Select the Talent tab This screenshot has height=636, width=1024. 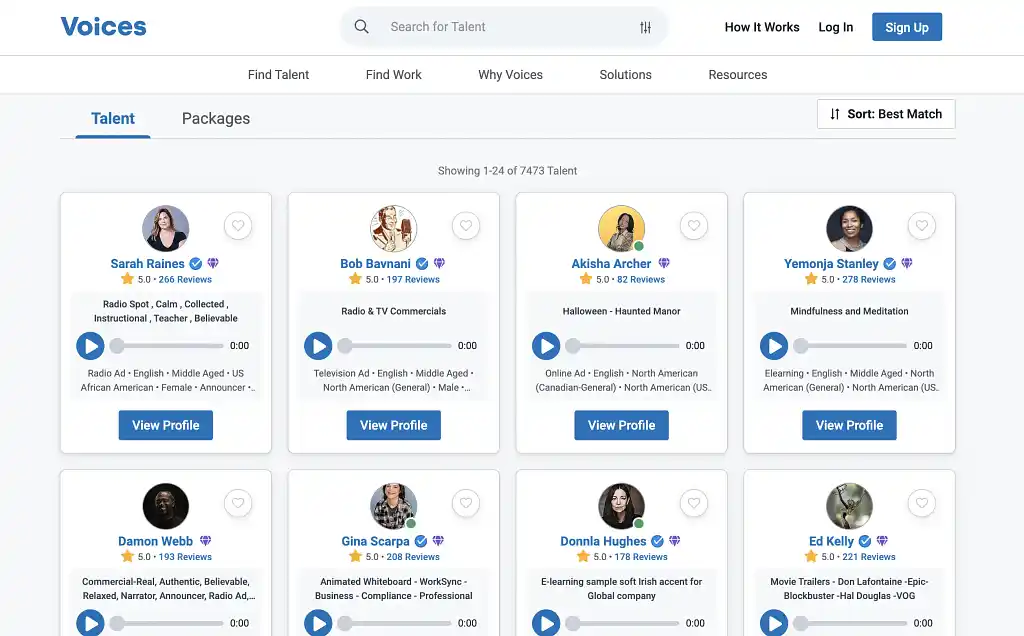click(x=113, y=118)
